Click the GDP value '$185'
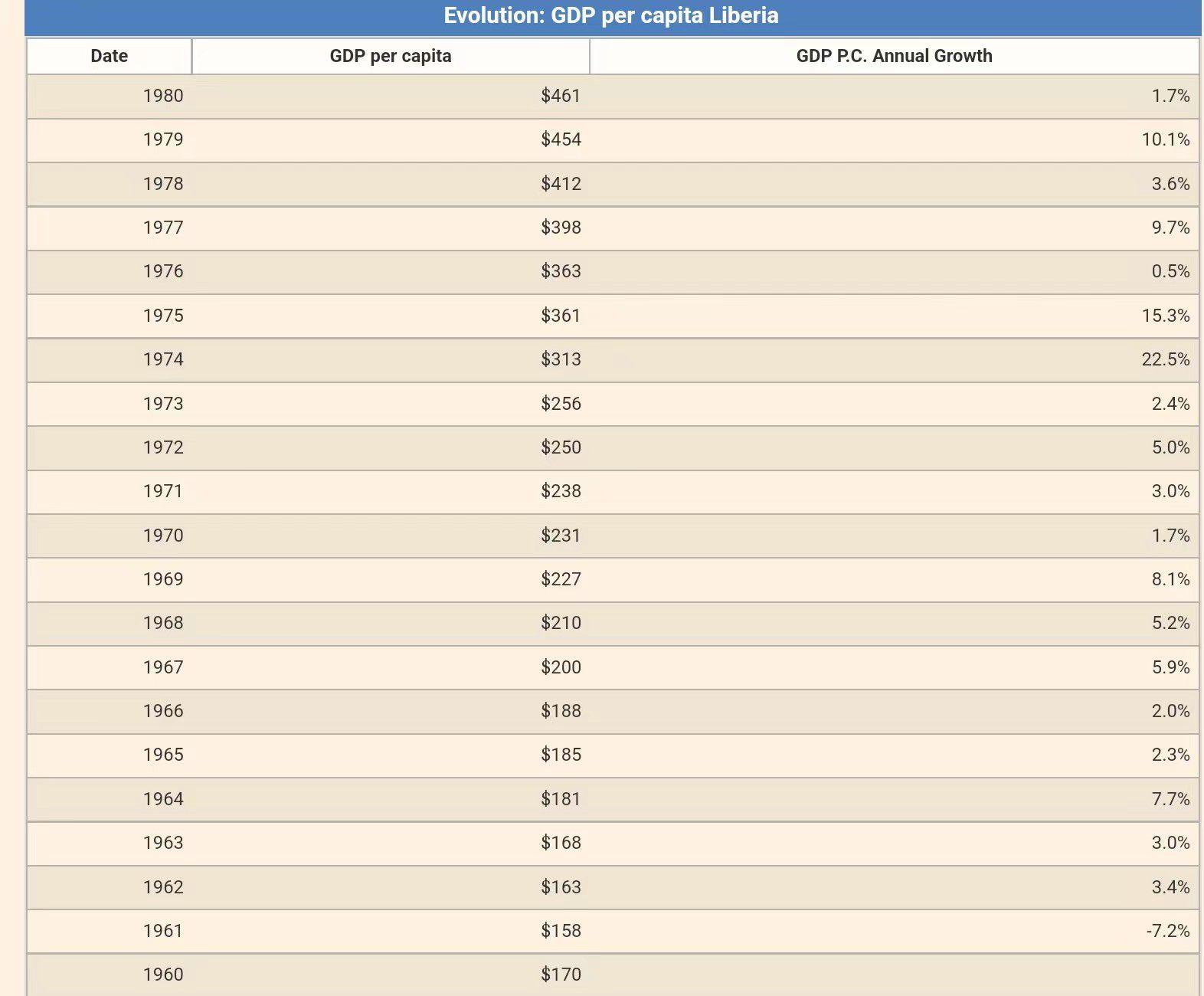This screenshot has height=996, width=1204. (561, 755)
